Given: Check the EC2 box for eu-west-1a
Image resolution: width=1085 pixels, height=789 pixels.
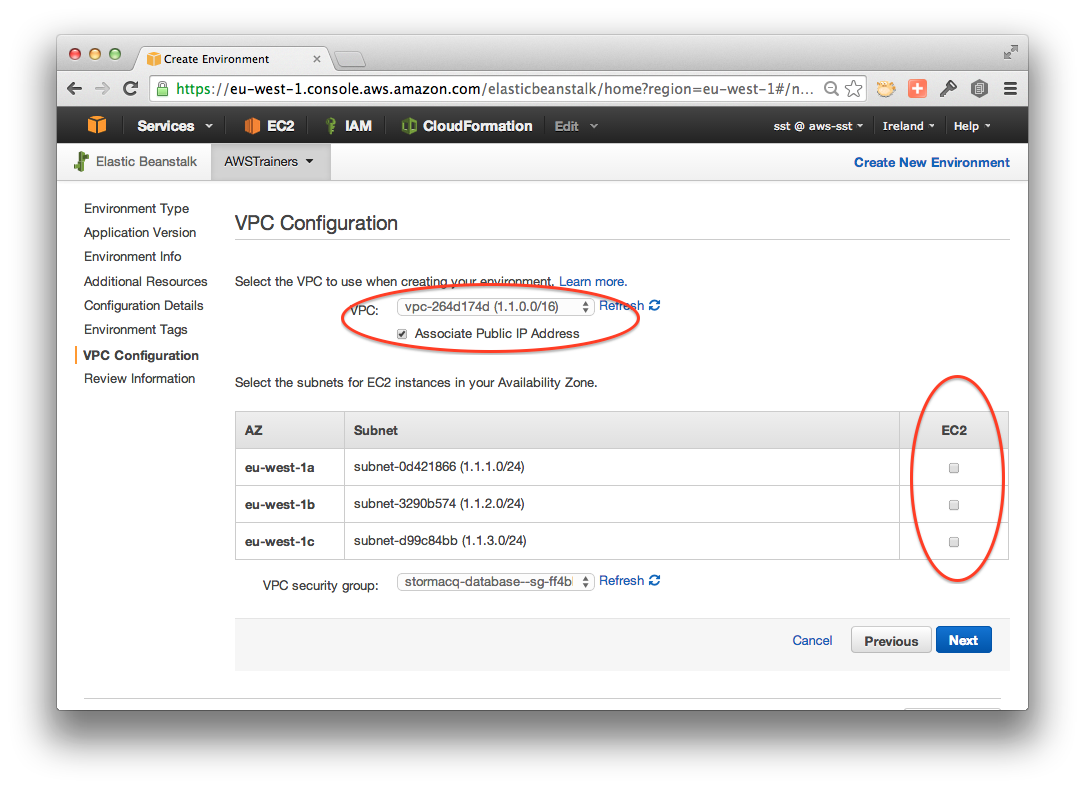Looking at the screenshot, I should click(x=954, y=468).
